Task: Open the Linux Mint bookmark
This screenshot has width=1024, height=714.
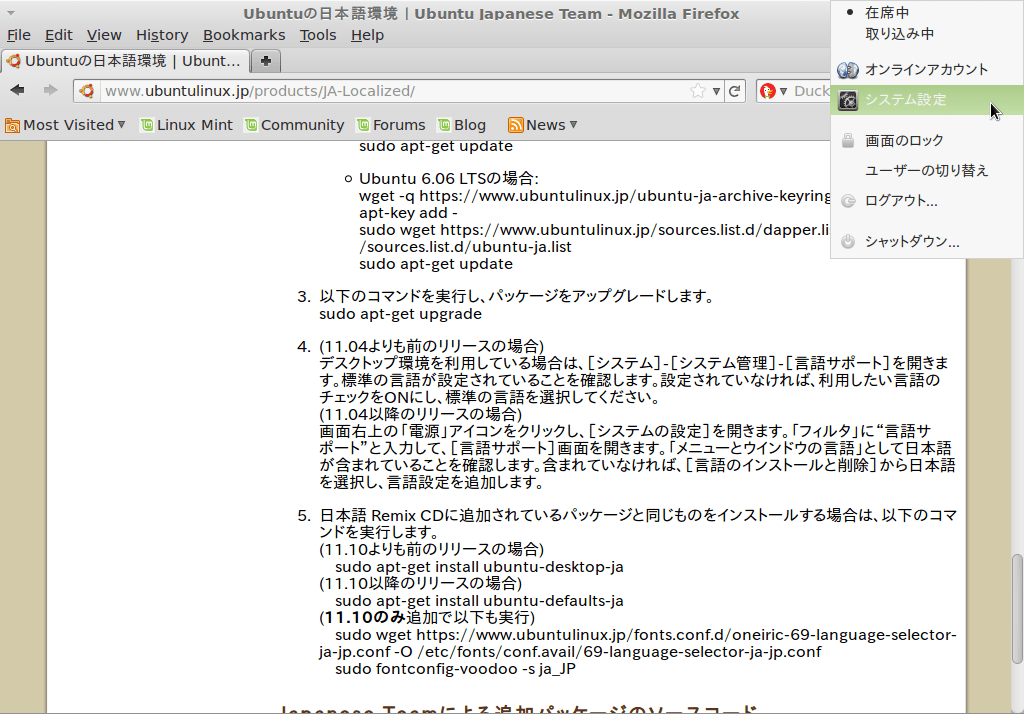Action: click(x=187, y=125)
